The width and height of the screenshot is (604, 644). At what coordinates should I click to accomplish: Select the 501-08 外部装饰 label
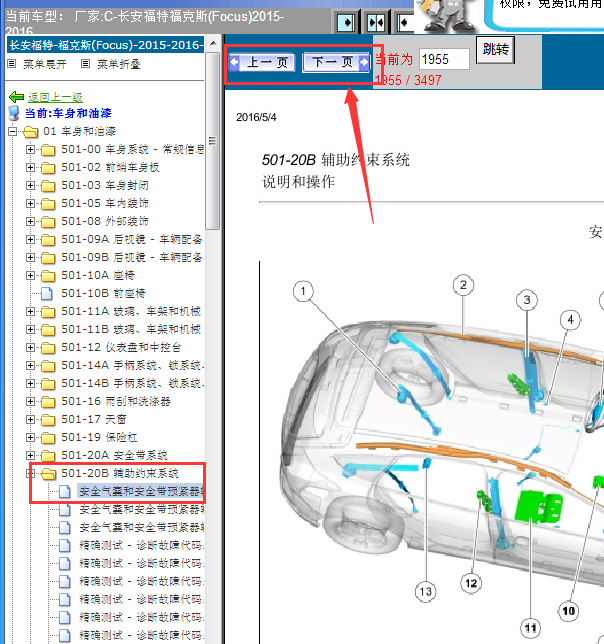click(105, 221)
